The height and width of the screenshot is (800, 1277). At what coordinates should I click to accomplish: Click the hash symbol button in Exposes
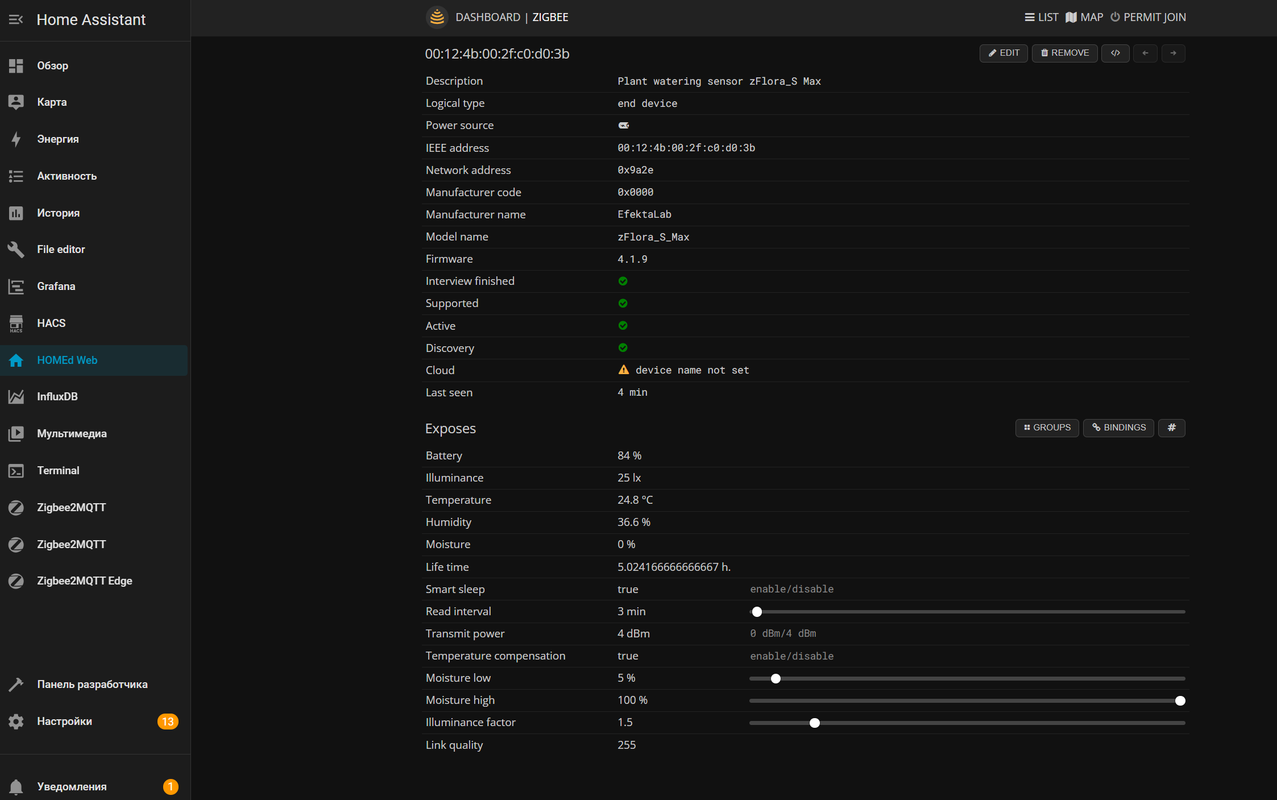1171,428
